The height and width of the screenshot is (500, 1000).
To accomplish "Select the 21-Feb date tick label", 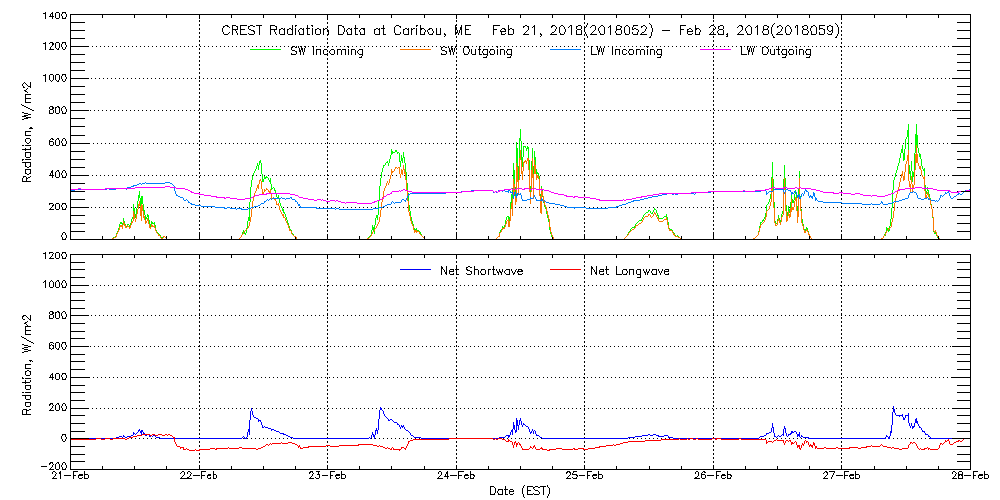I will tap(72, 477).
